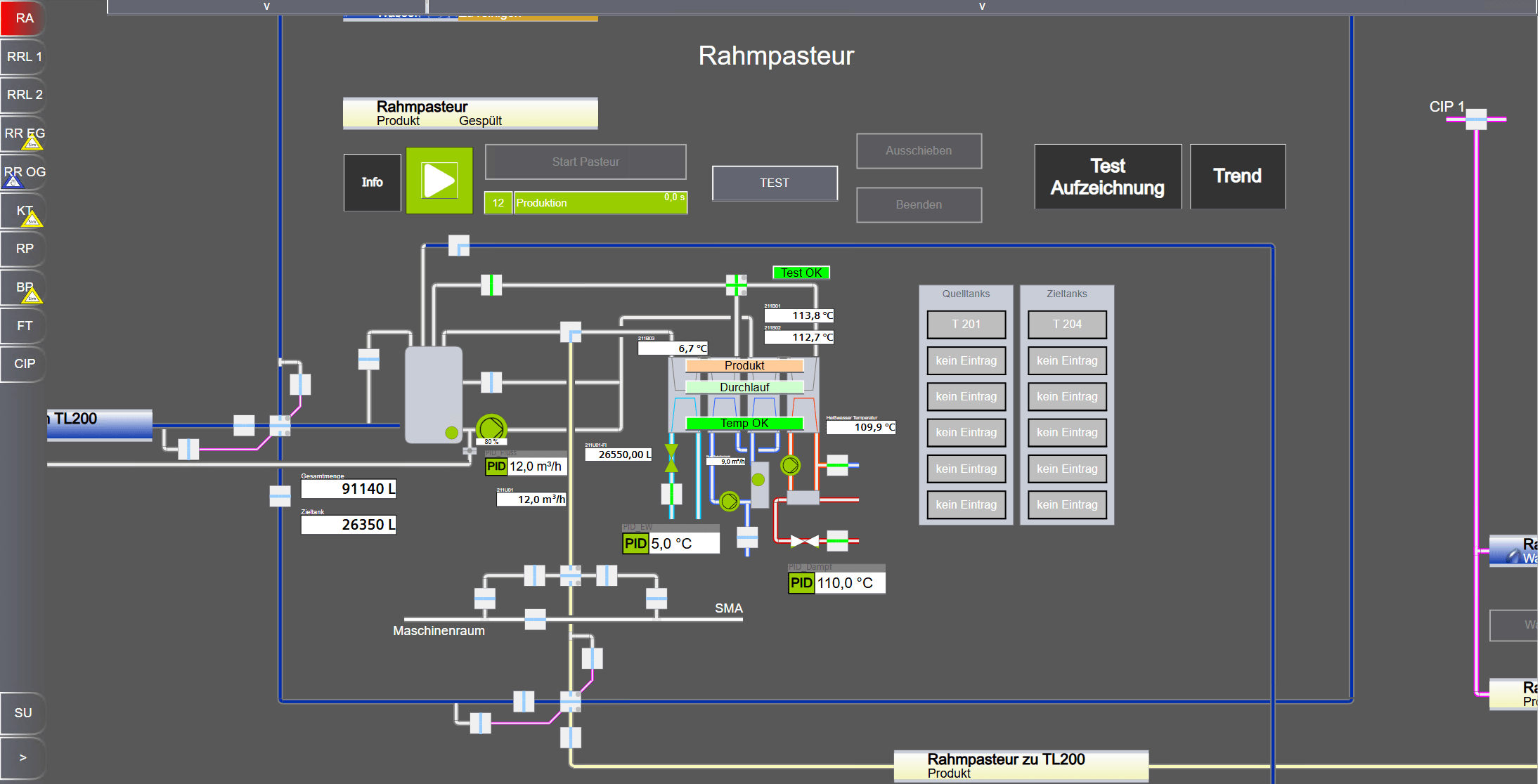Screen dimensions: 1540x784
Task: Click the TEST button
Action: 775,183
